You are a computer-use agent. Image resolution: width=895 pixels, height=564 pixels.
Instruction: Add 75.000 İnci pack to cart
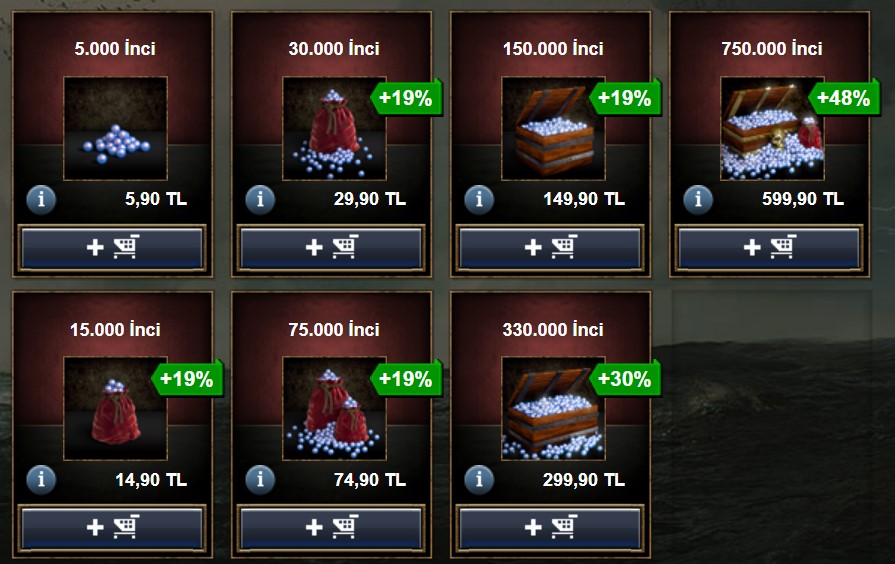331,528
